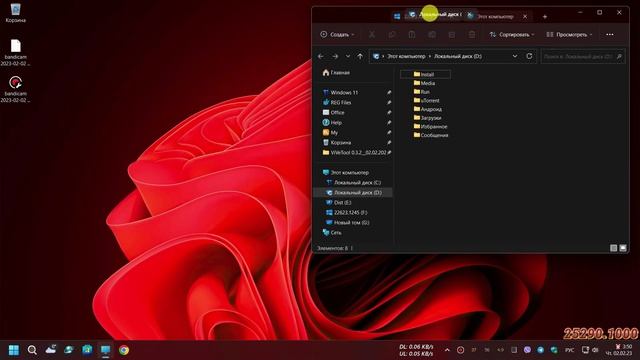Select the bandicam video file on desktop
The height and width of the screenshot is (360, 640).
(x=16, y=89)
